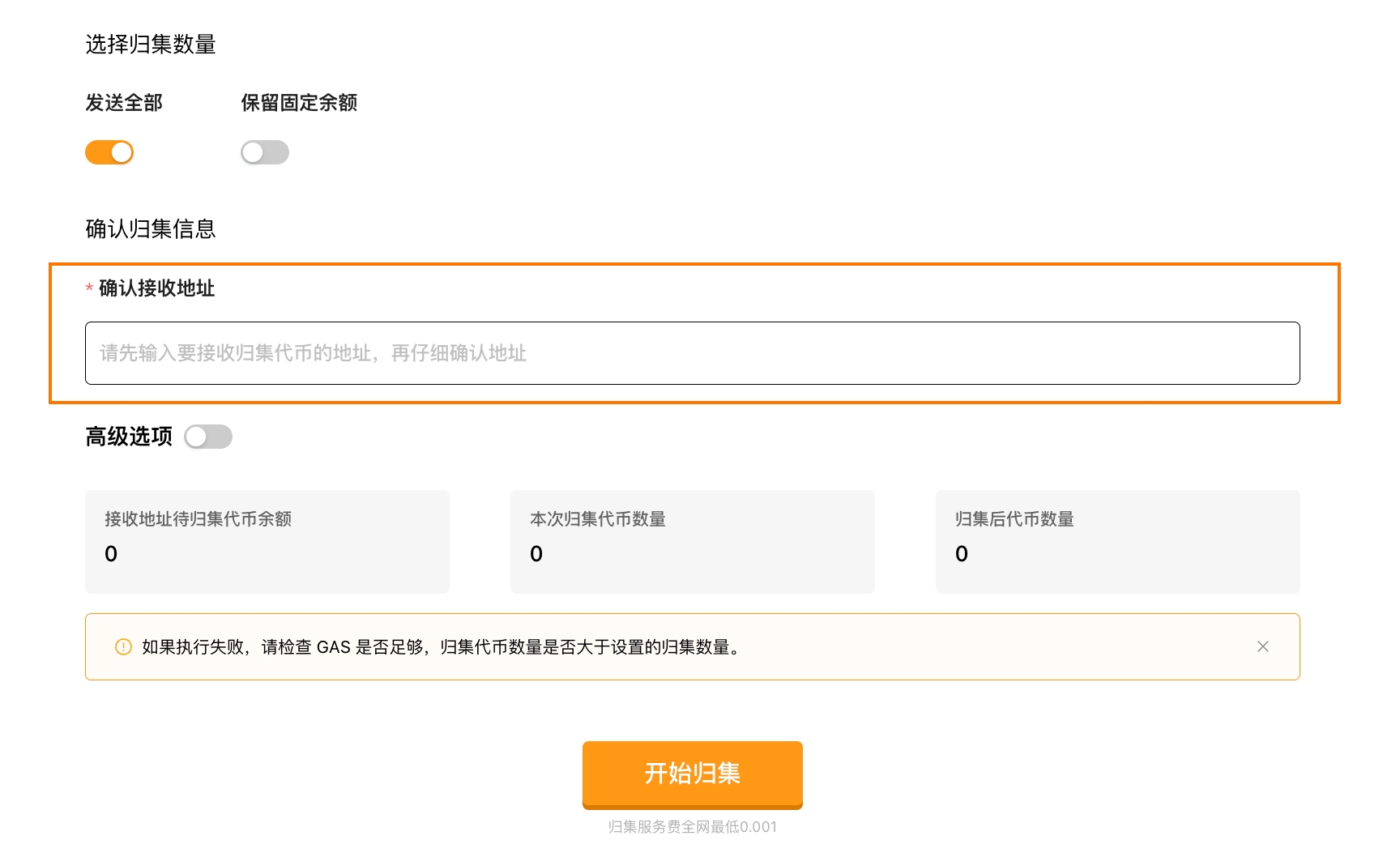Image resolution: width=1400 pixels, height=857 pixels.
Task: Click the orange warning exclamation icon
Action: pyautogui.click(x=123, y=646)
